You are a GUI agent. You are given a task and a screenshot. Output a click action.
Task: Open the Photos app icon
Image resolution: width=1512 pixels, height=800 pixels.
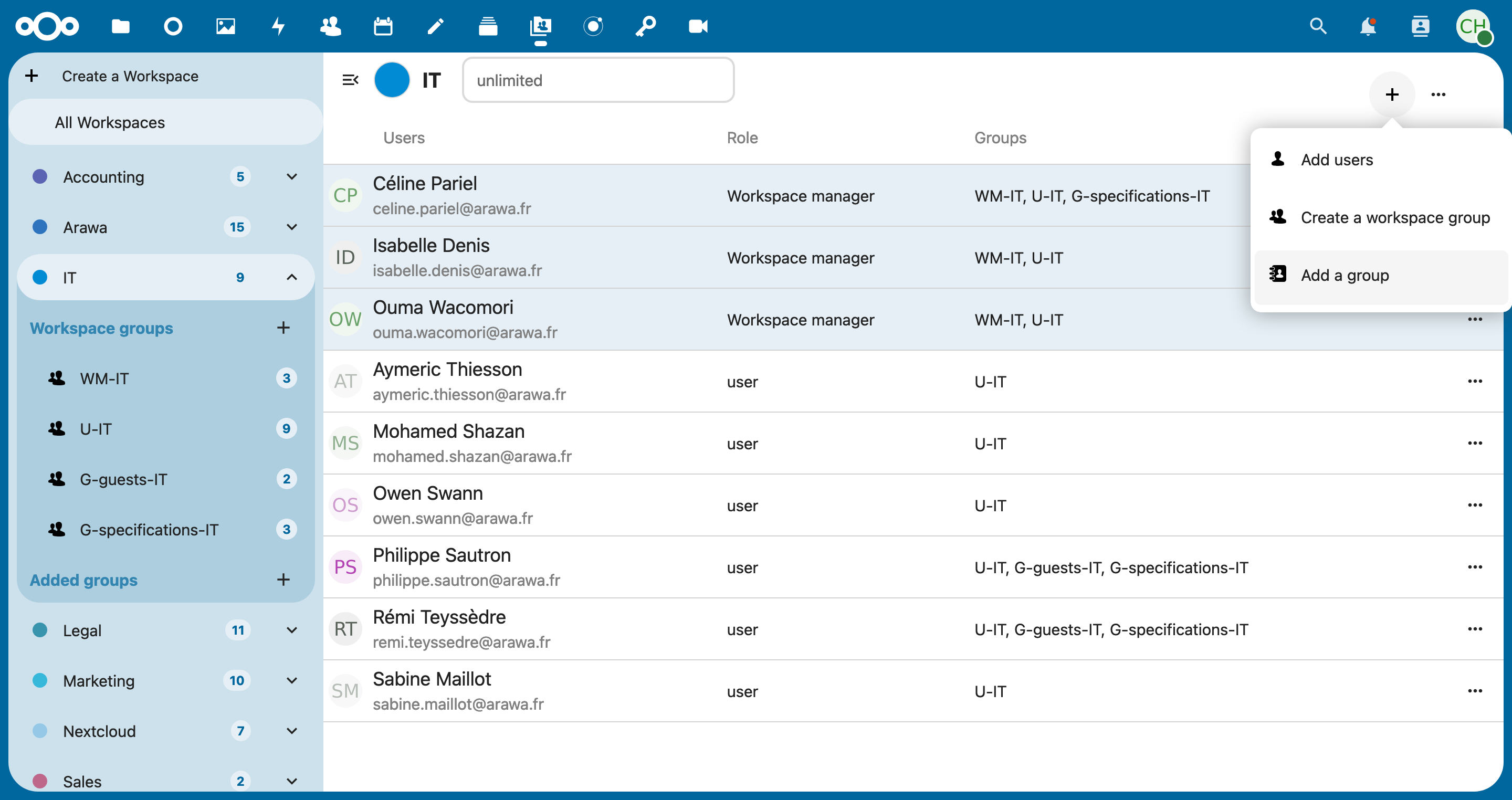(x=225, y=26)
